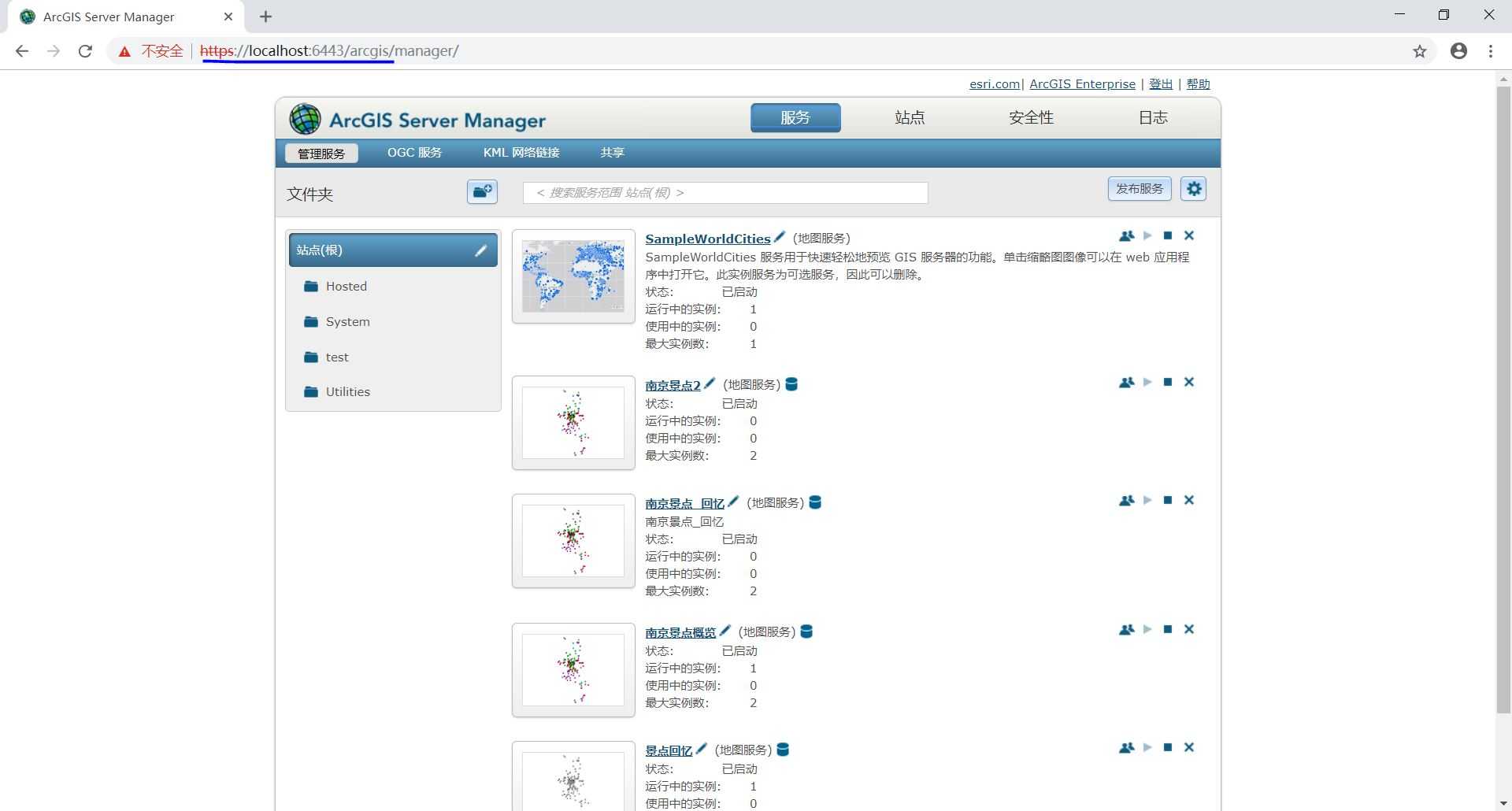Delete the 景点回忆 service

point(1189,747)
